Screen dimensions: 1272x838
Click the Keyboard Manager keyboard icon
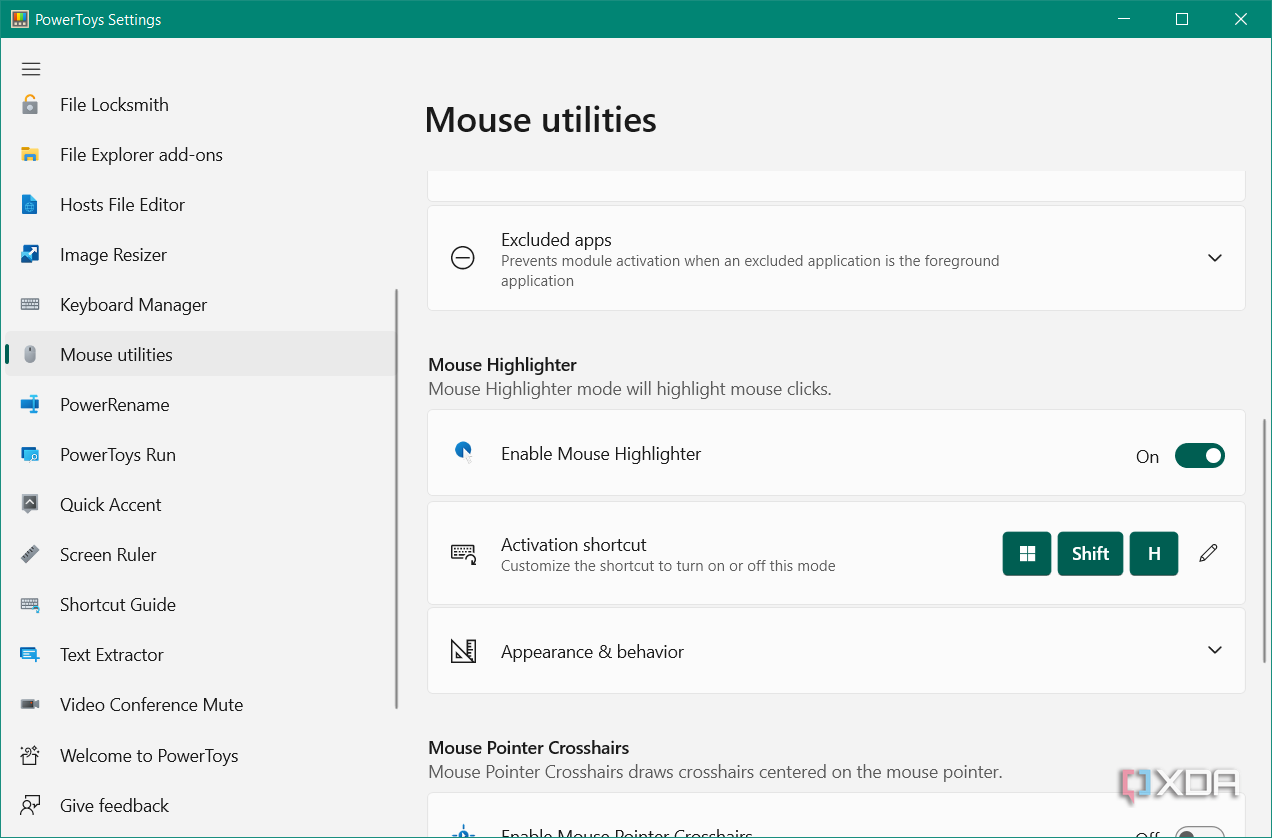click(30, 305)
